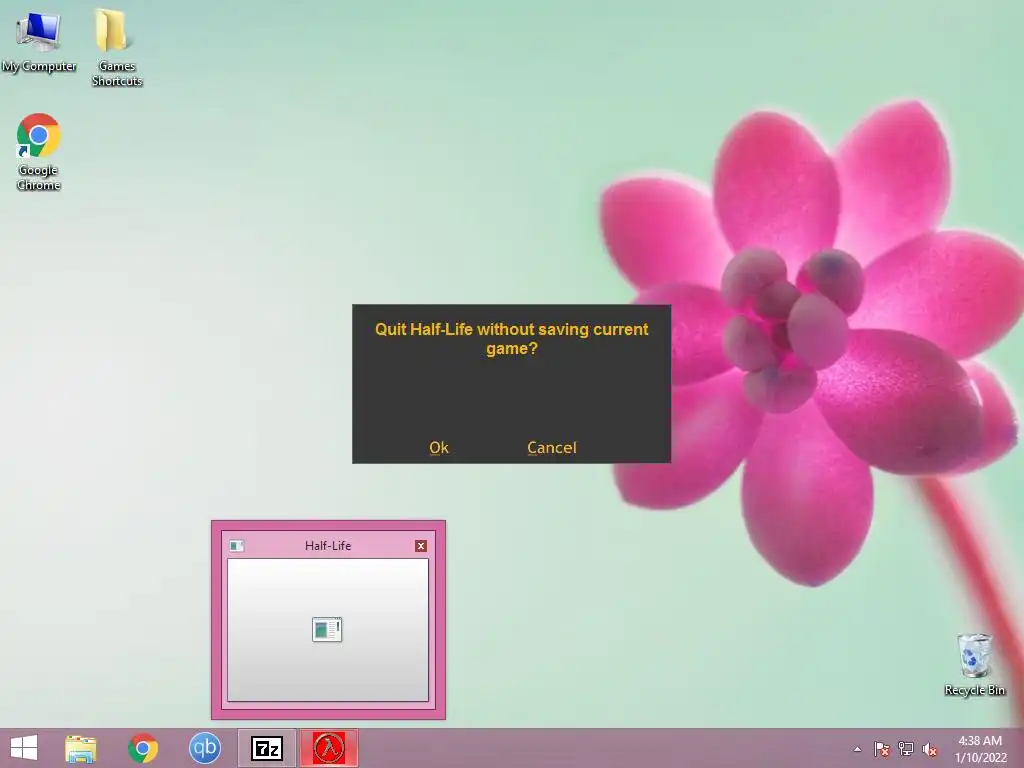The height and width of the screenshot is (768, 1024).
Task: Click the program icon inside the Half-Life preview
Action: pos(327,630)
